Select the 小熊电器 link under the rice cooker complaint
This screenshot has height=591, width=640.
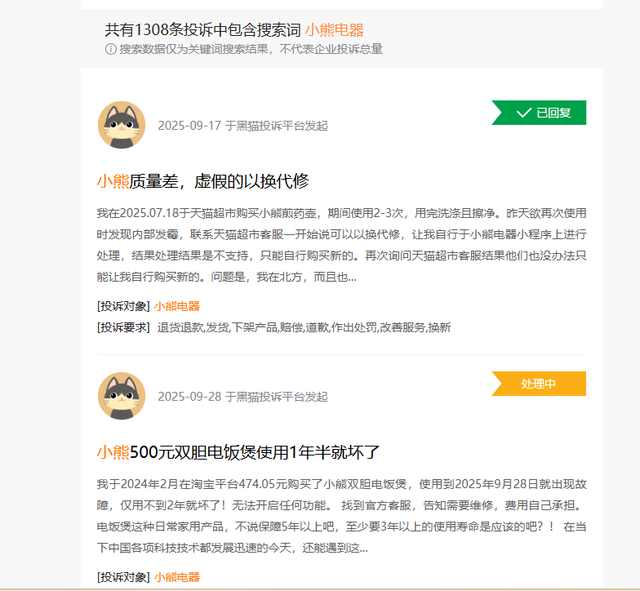coord(177,577)
